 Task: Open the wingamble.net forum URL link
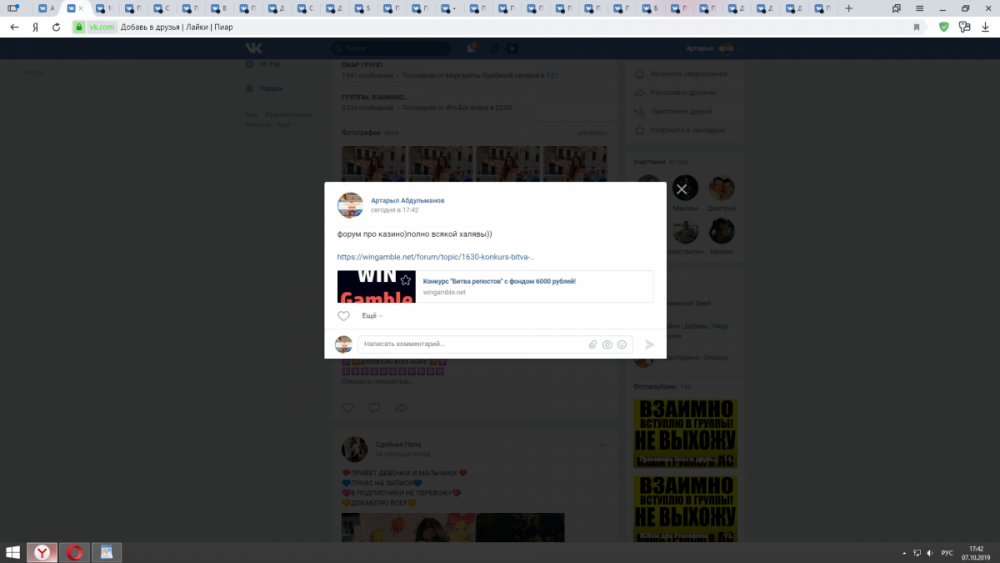pyautogui.click(x=435, y=257)
